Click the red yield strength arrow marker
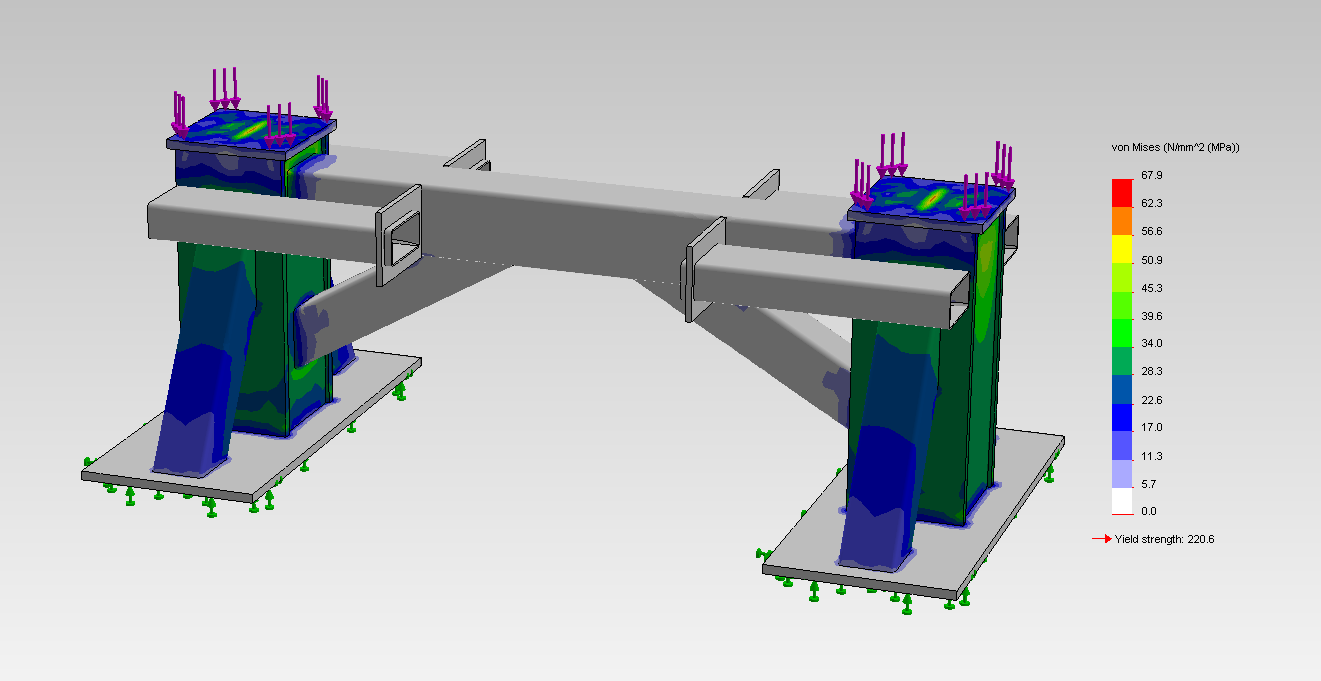 1101,539
